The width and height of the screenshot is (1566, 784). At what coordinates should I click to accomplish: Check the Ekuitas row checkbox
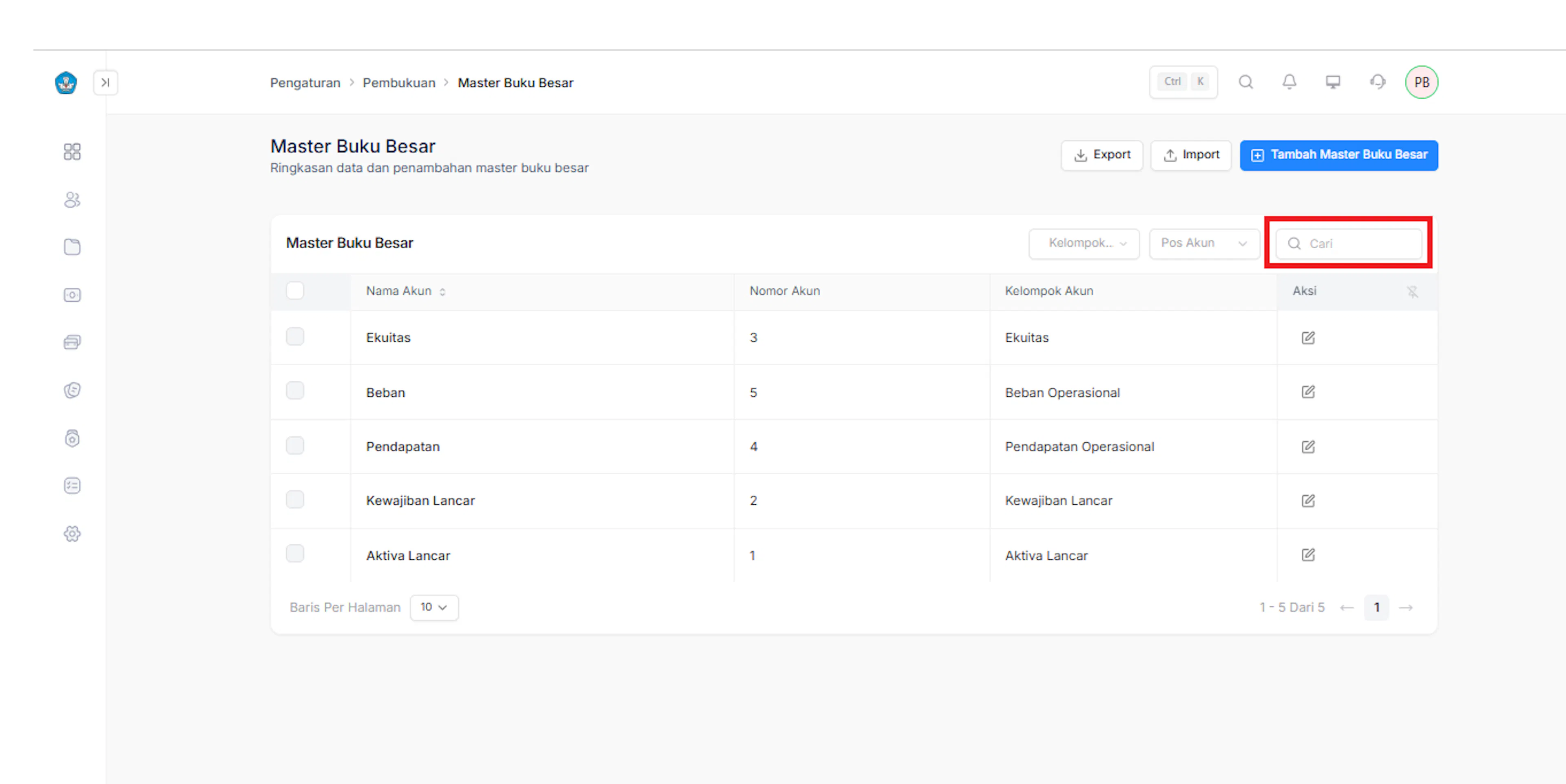(295, 336)
